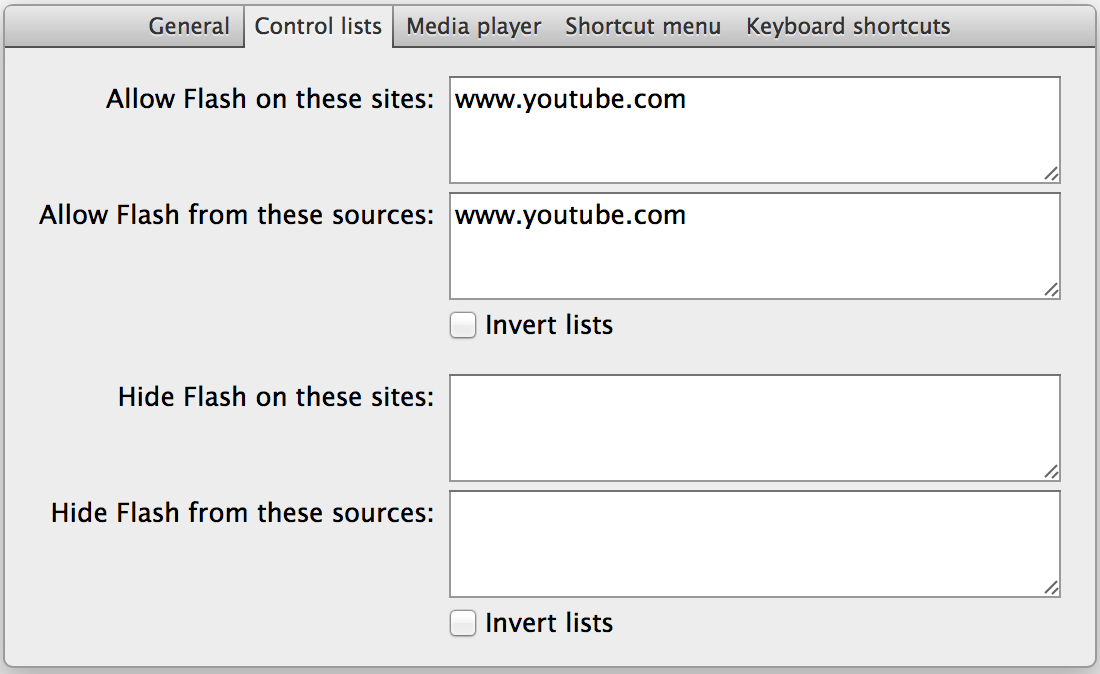Click the 'Hide Flash from these sources:' label
The height and width of the screenshot is (674, 1100).
click(x=243, y=513)
